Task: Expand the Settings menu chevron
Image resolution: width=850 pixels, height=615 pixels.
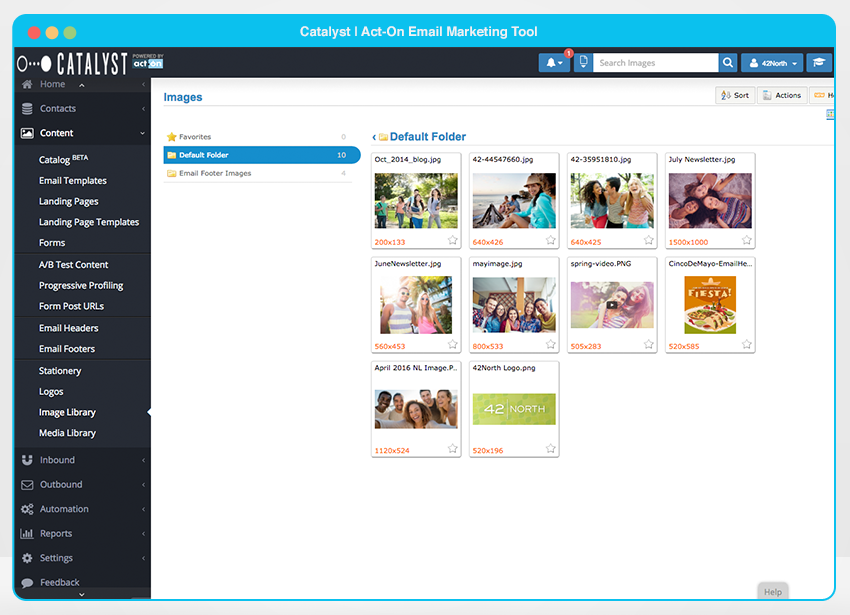Action: (x=143, y=558)
